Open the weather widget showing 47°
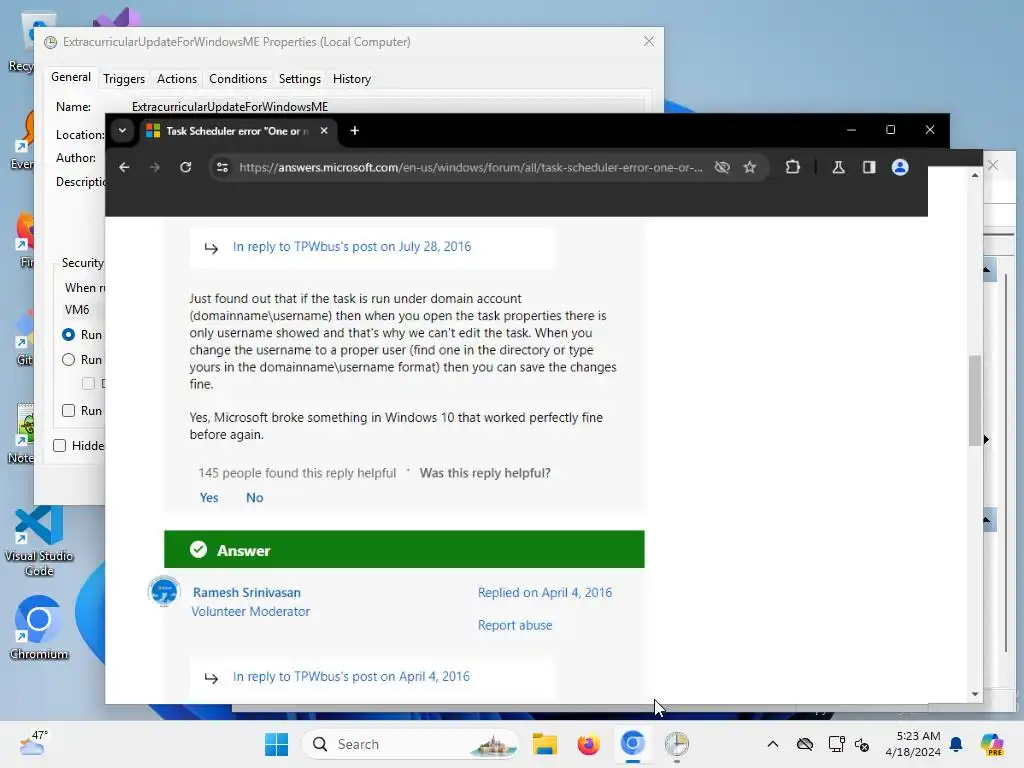Screen dimensions: 1024x768 click(33, 743)
